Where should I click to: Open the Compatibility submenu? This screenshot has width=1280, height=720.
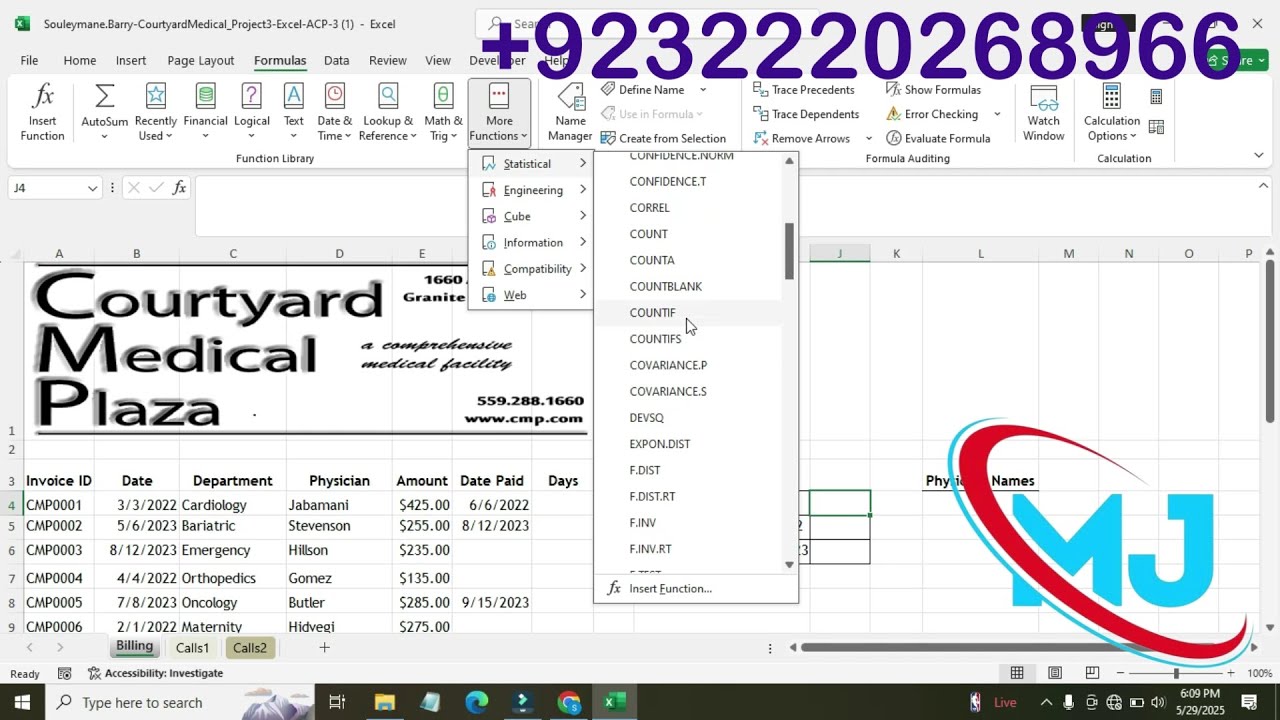pos(531,269)
